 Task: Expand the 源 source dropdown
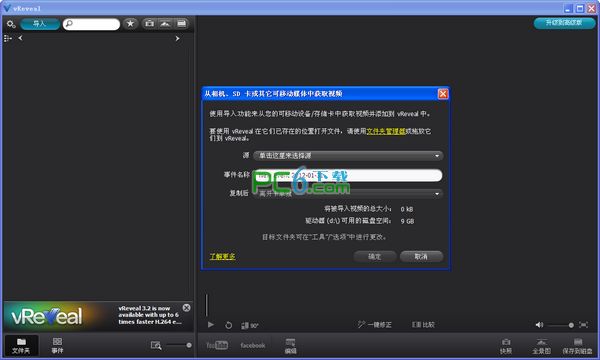pyautogui.click(x=348, y=156)
